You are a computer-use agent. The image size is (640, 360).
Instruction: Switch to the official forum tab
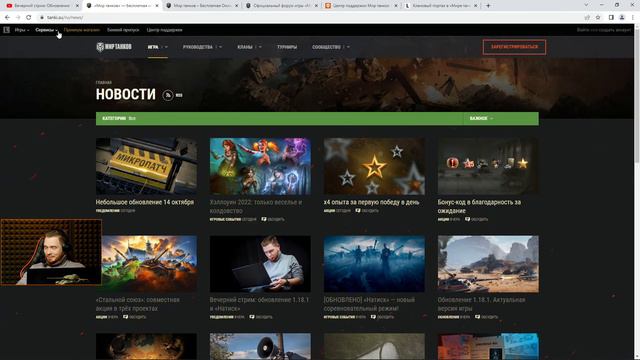(282, 6)
